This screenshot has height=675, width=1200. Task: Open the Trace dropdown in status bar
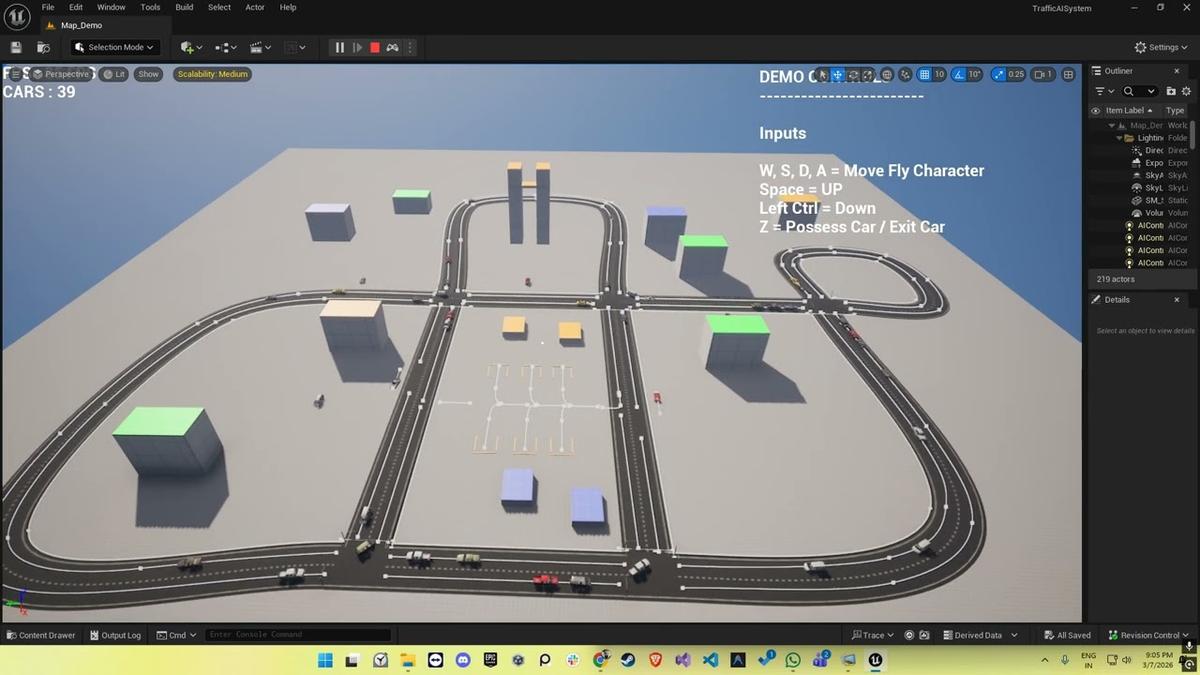click(873, 635)
